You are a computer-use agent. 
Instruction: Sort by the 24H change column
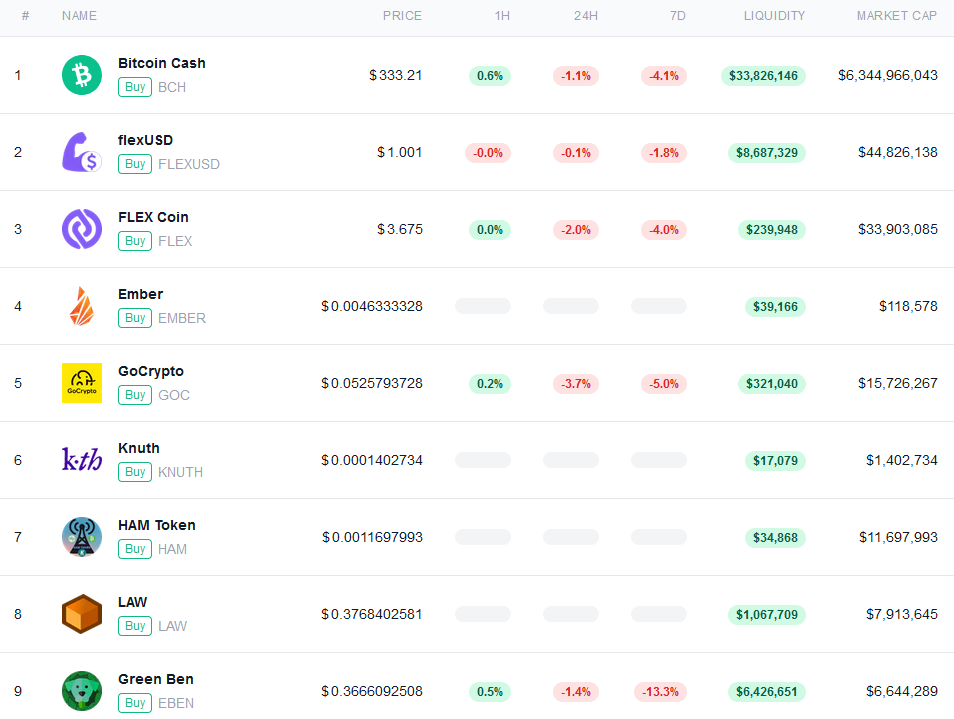(585, 16)
